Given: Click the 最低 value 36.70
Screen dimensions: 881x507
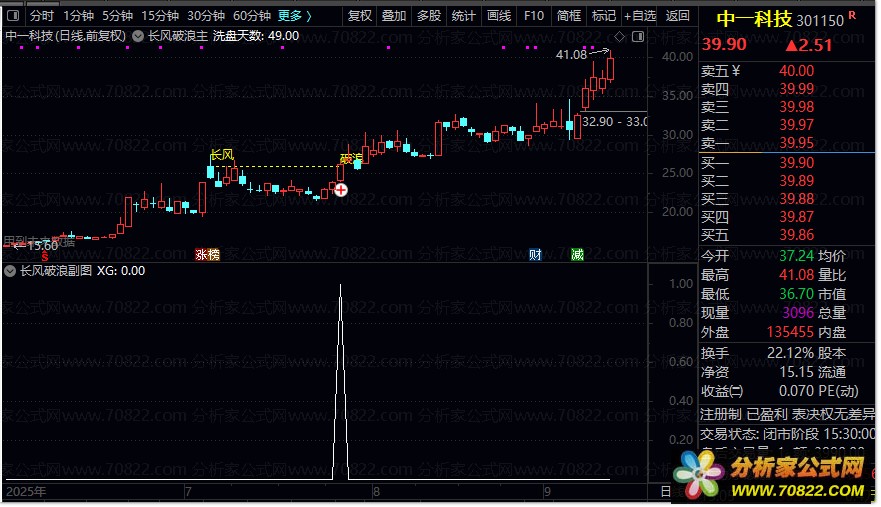Looking at the screenshot, I should [x=796, y=294].
